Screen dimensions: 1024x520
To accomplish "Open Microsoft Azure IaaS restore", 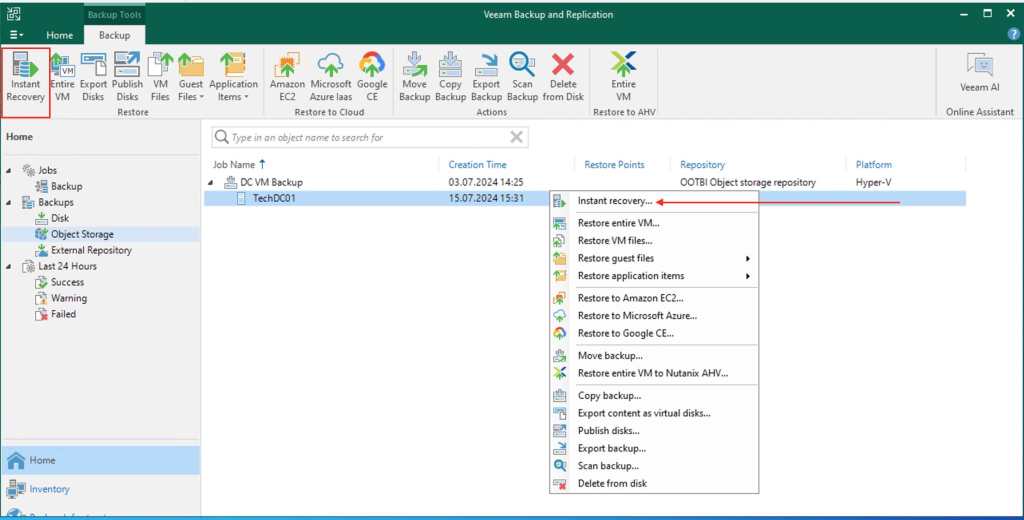I will coord(331,76).
